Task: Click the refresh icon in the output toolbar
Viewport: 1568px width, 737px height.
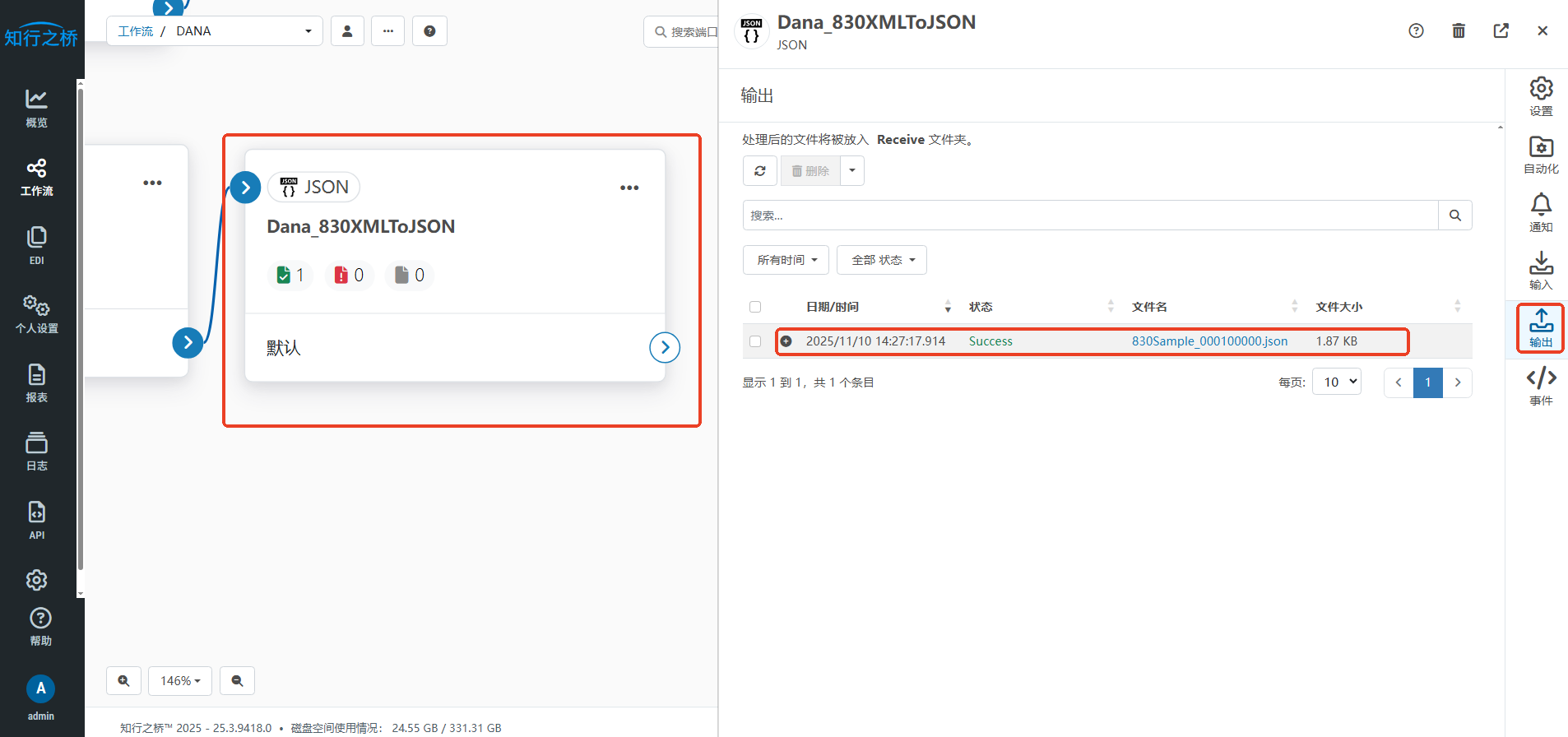Action: click(759, 171)
